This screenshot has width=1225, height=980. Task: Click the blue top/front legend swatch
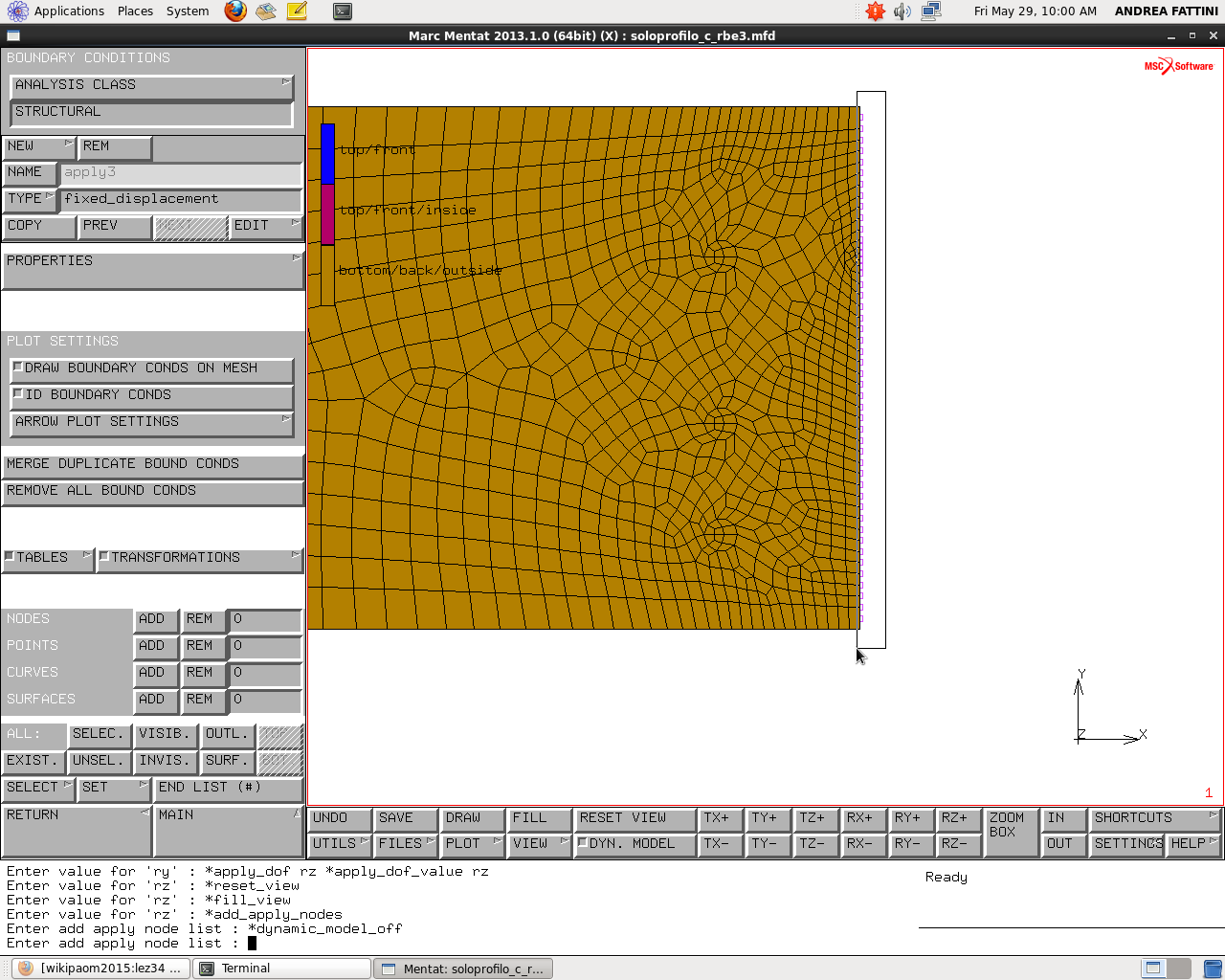(x=327, y=154)
